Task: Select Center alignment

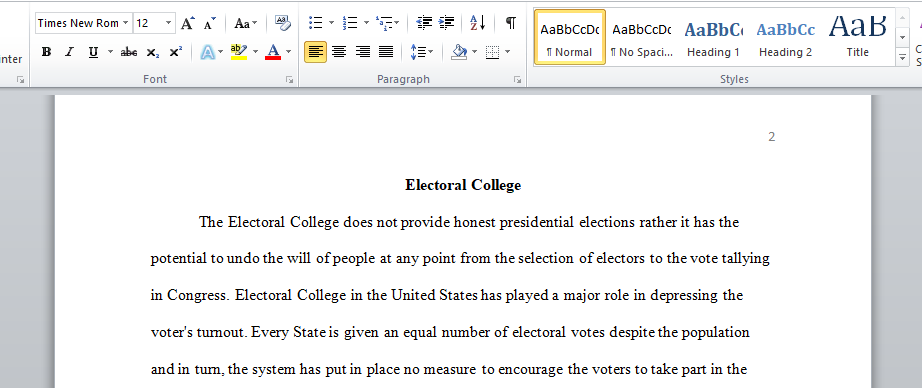Action: click(x=339, y=52)
